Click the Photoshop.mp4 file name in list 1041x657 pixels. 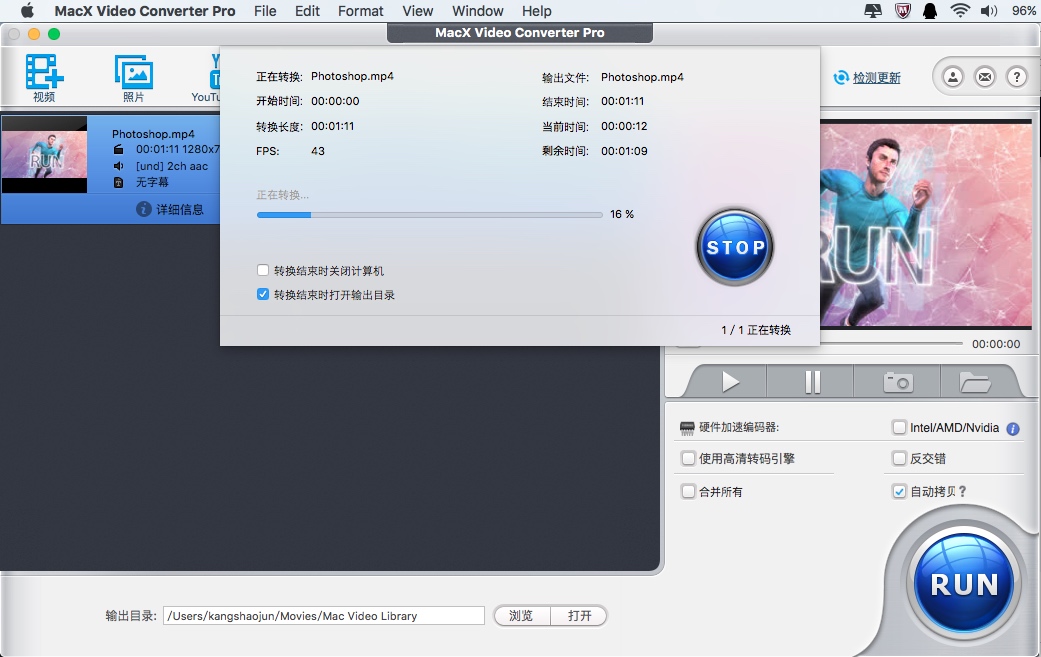click(x=153, y=134)
